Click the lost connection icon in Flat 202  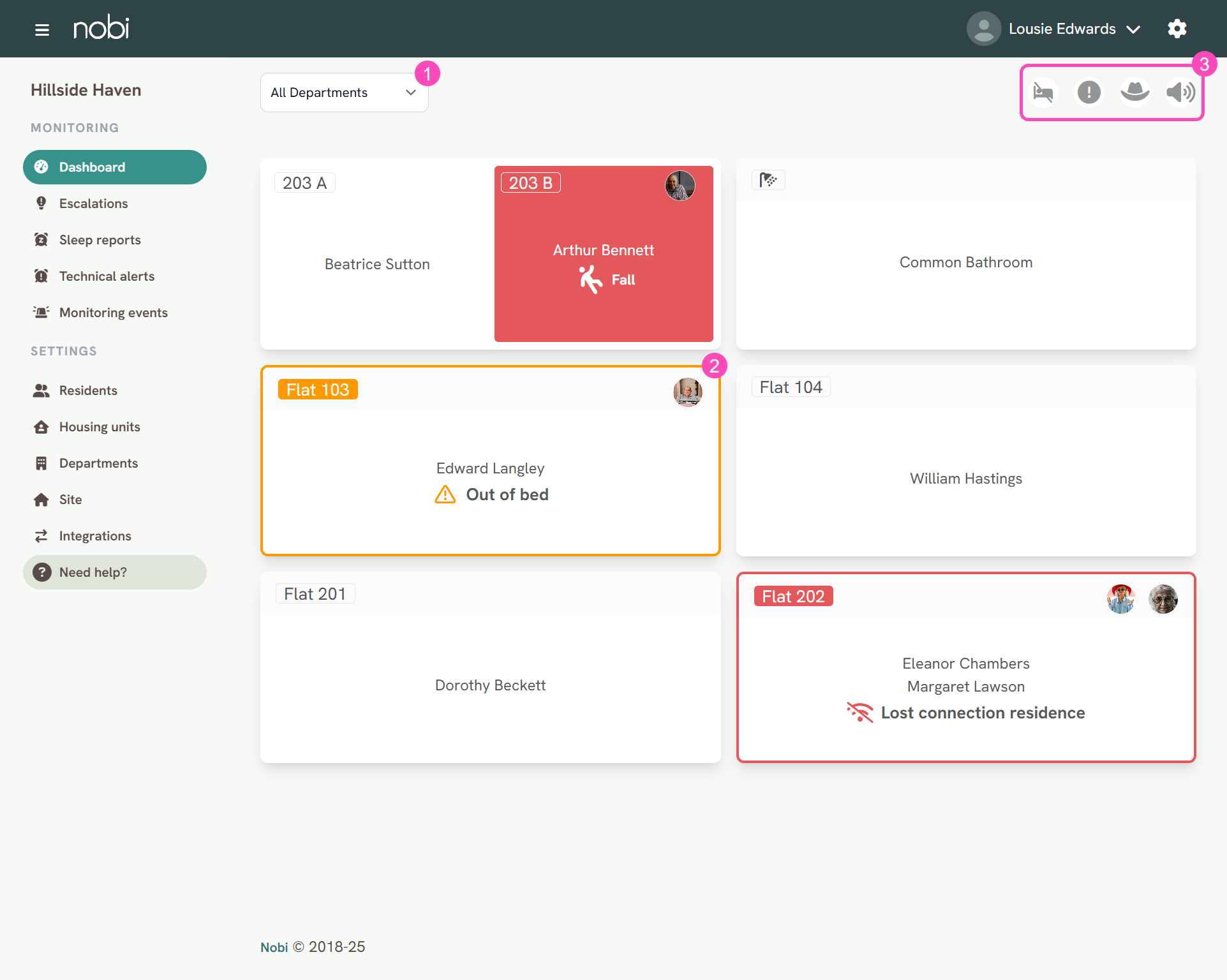859,713
